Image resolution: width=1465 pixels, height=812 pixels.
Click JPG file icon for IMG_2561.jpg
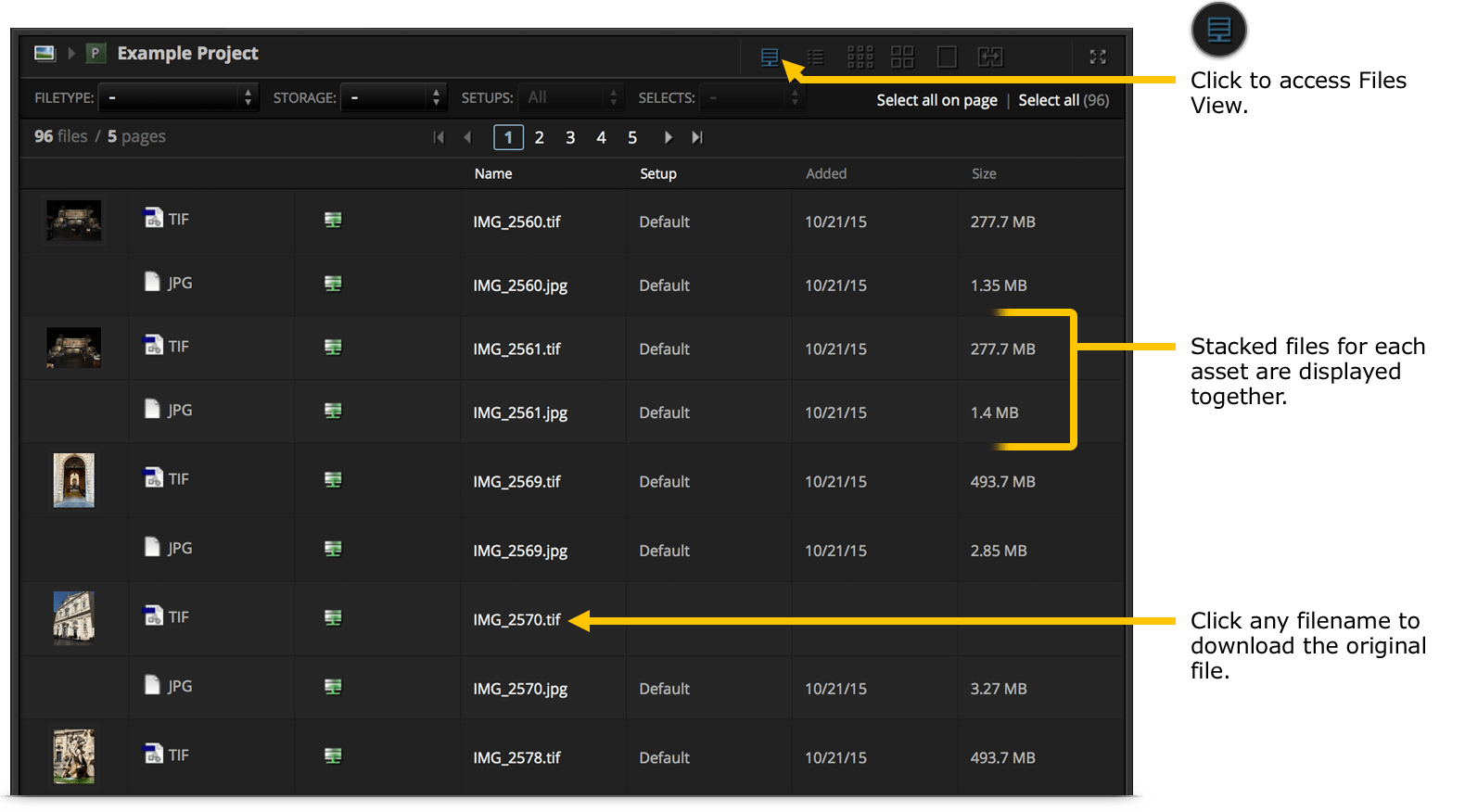click(x=152, y=409)
